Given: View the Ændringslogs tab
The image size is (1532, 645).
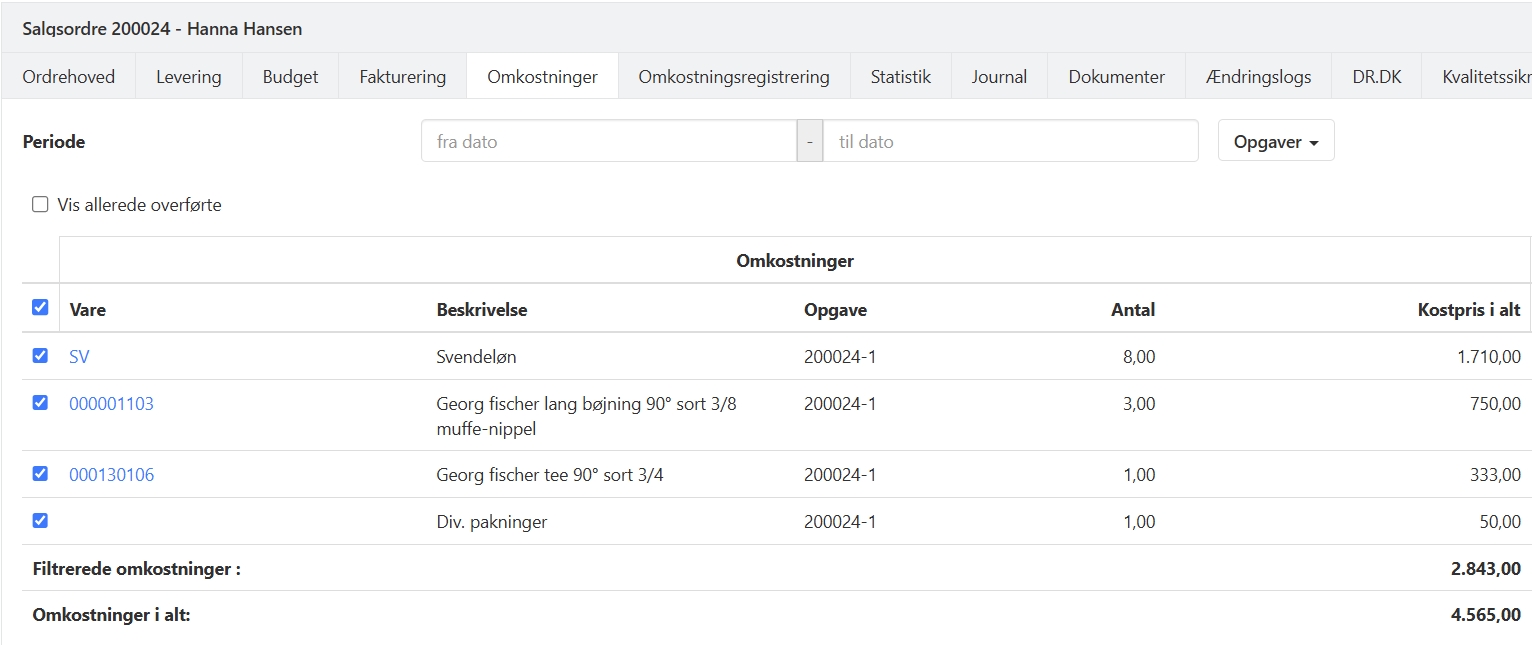Looking at the screenshot, I should [x=1258, y=77].
